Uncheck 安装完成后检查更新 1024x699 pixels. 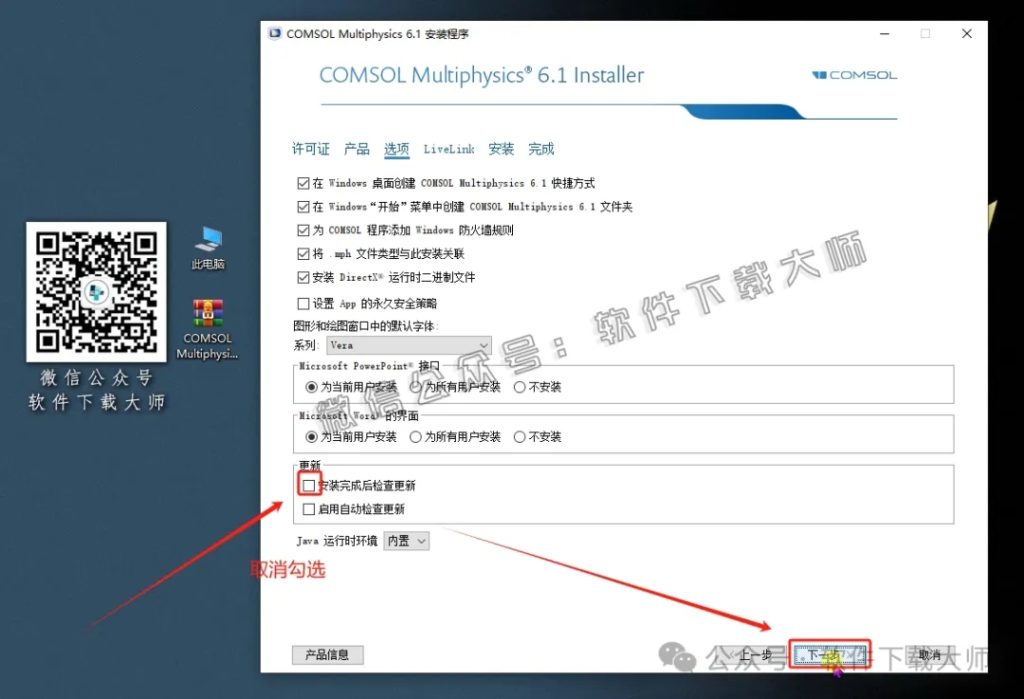click(308, 484)
